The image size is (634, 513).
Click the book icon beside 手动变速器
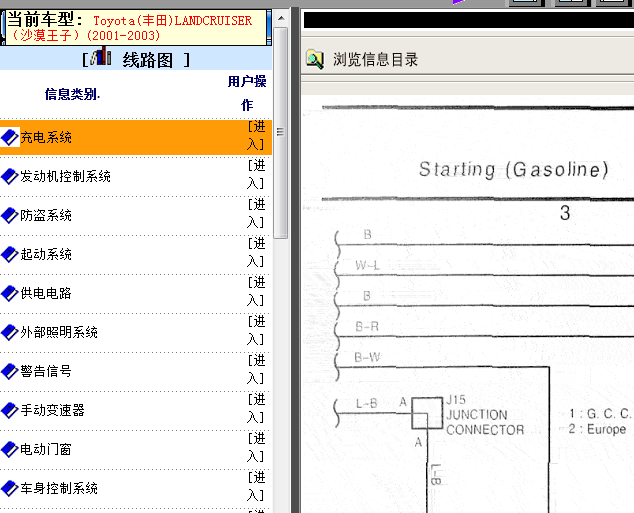click(x=10, y=410)
